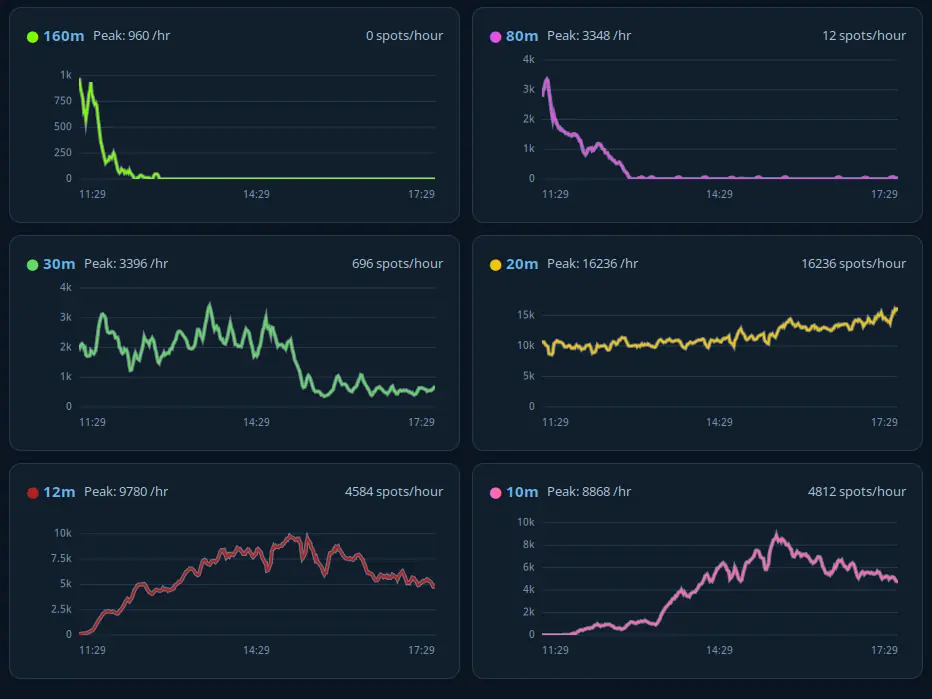932x699 pixels.
Task: Click the 750 label on 160m y-axis
Action: pyautogui.click(x=63, y=101)
